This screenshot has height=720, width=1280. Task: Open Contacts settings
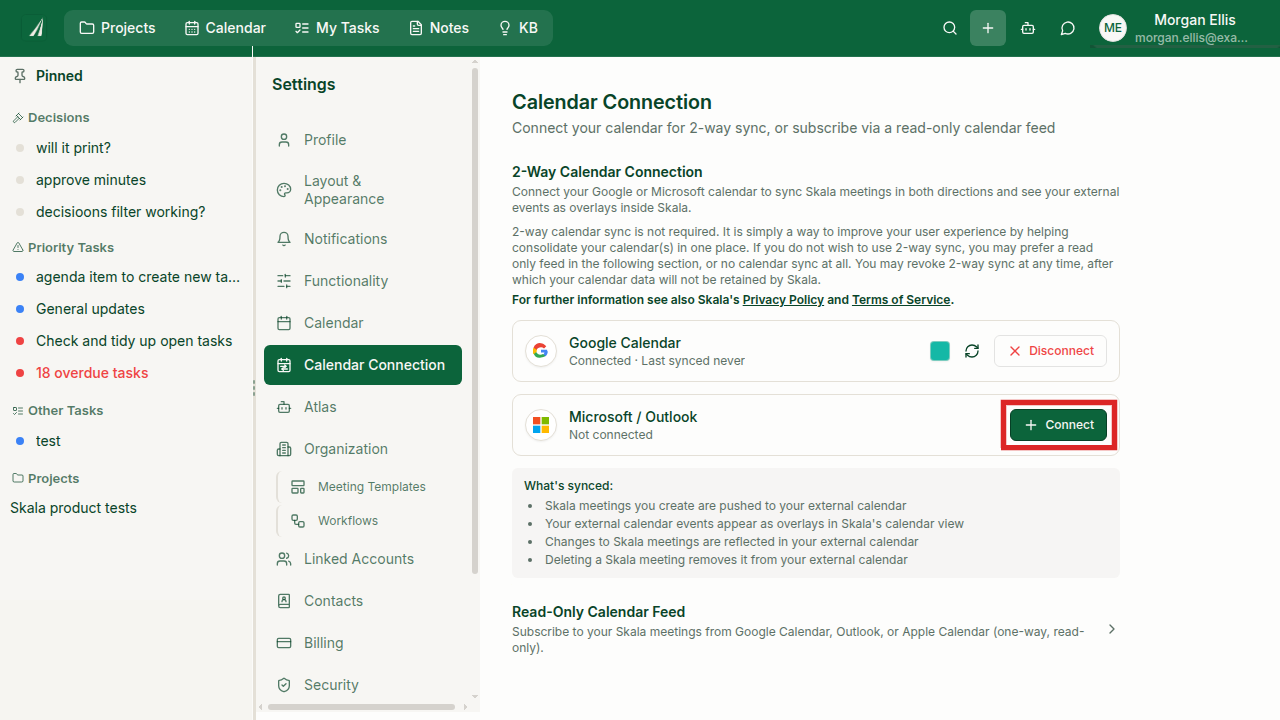click(363, 601)
